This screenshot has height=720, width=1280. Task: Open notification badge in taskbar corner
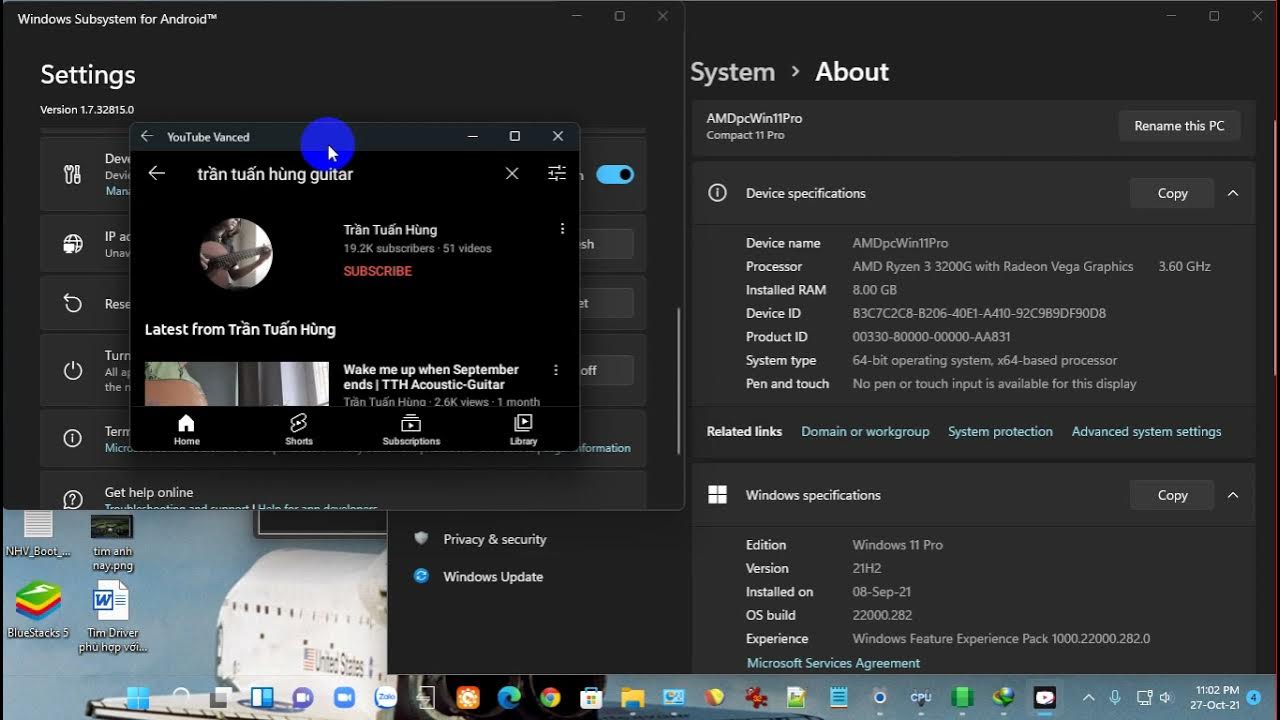pos(1254,697)
